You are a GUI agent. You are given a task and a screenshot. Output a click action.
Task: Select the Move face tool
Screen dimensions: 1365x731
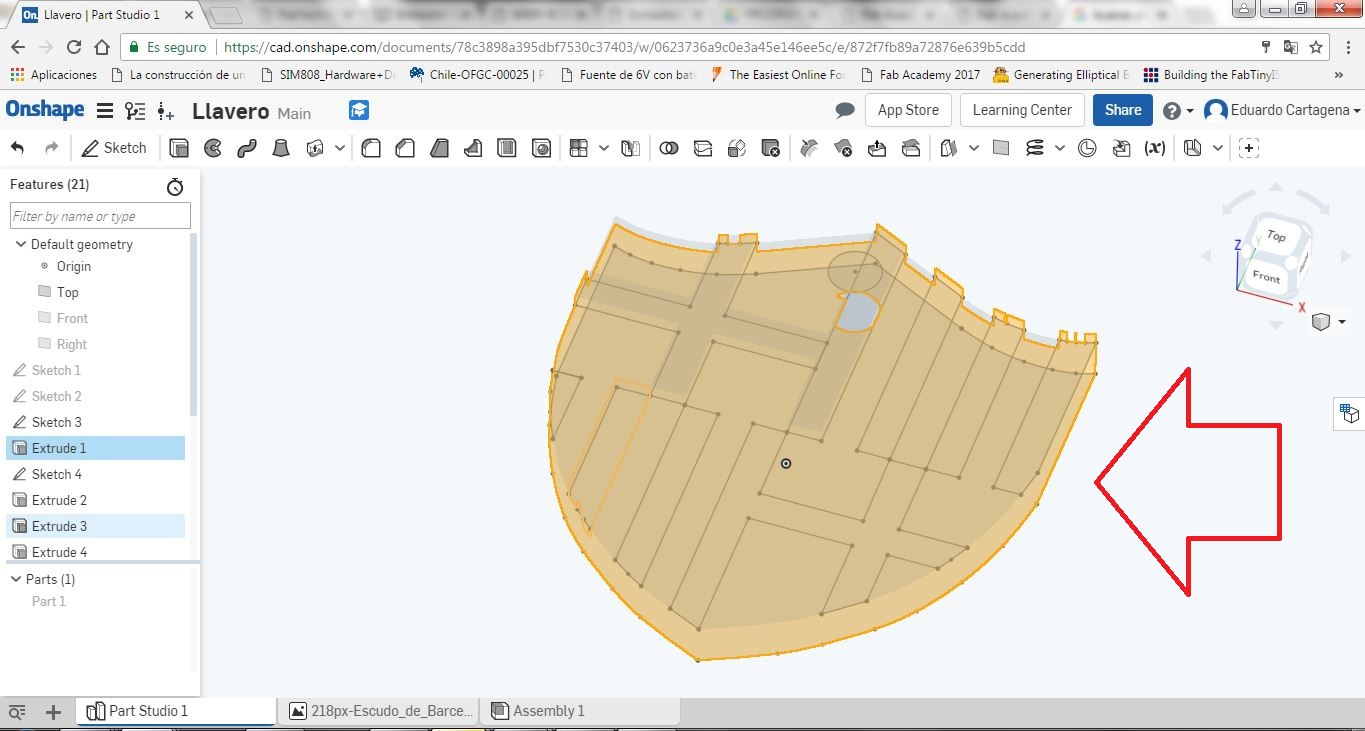point(877,148)
